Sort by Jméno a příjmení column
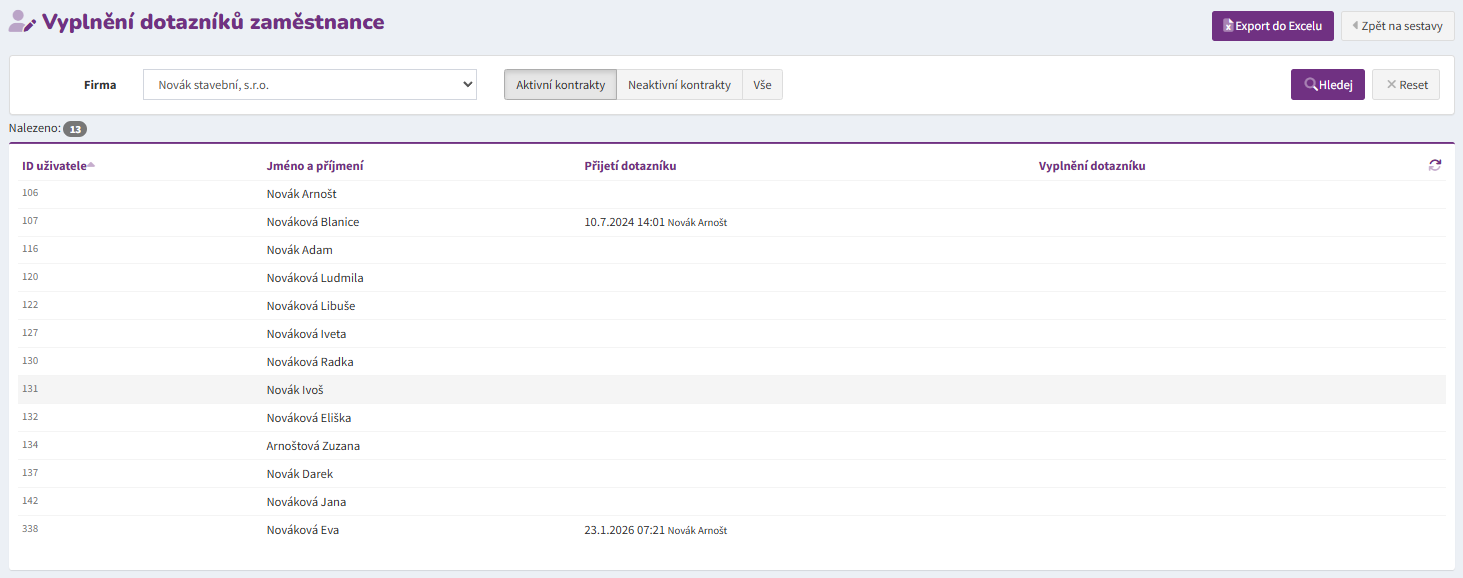Viewport: 1463px width, 578px height. (x=314, y=166)
